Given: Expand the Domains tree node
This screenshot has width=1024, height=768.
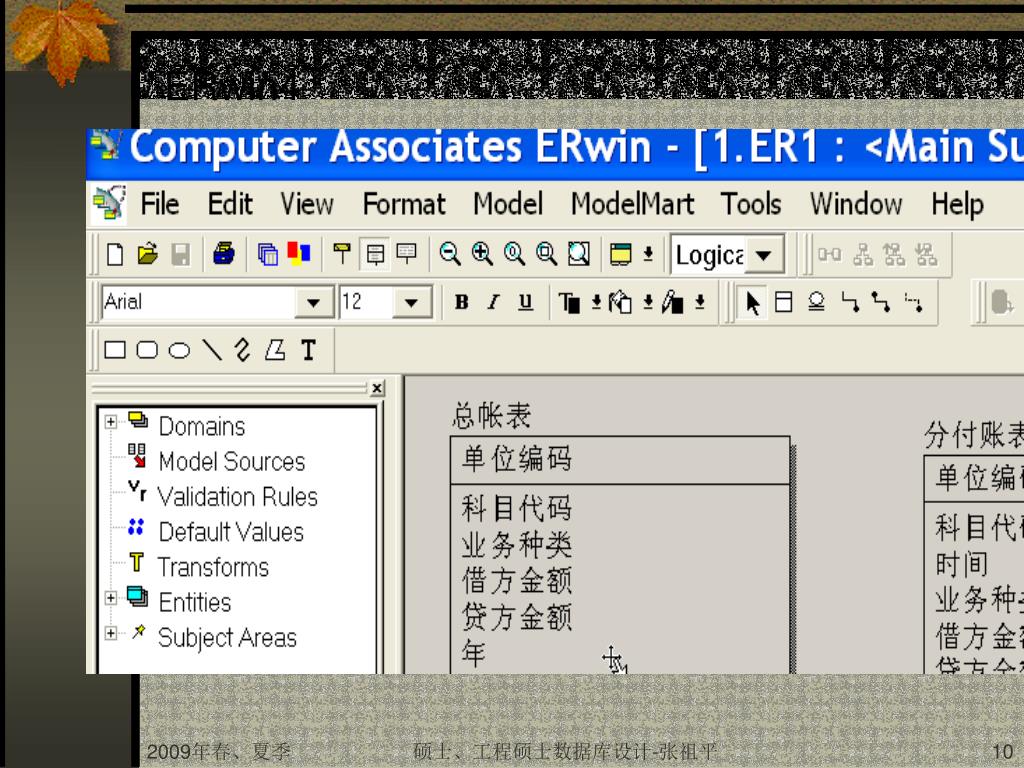Looking at the screenshot, I should coord(110,422).
